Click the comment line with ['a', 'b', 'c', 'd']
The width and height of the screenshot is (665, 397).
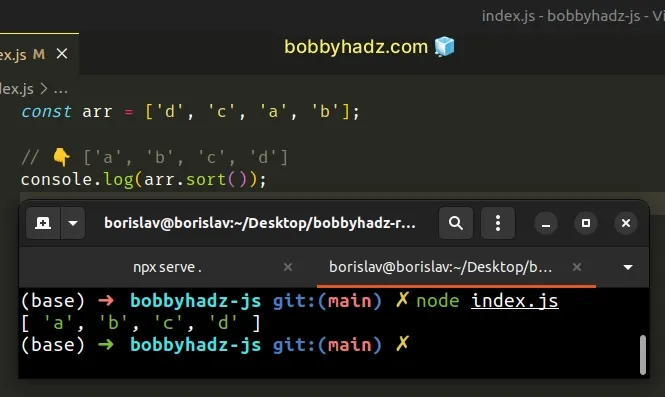pos(155,157)
